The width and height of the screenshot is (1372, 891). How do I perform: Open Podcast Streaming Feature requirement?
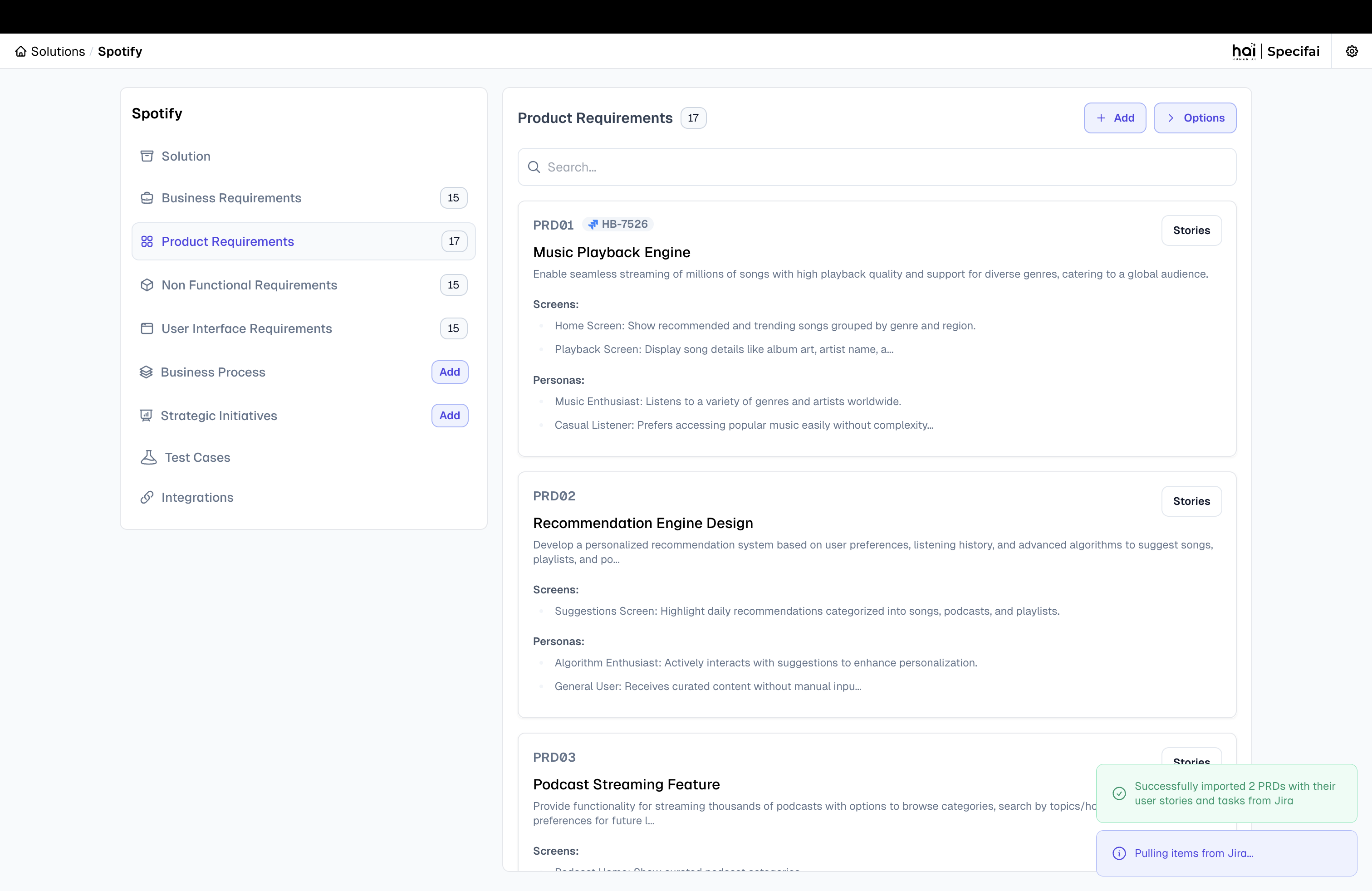626,785
